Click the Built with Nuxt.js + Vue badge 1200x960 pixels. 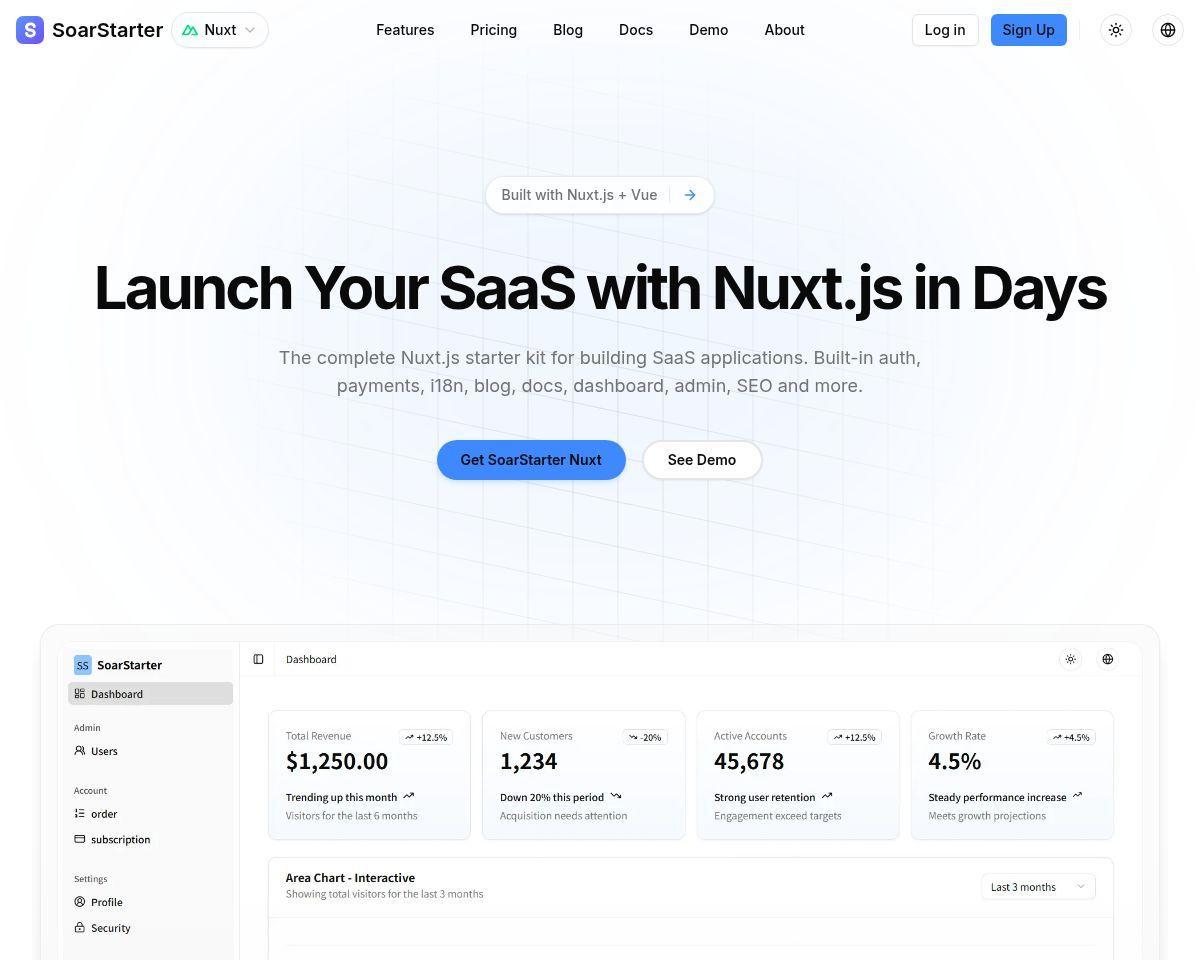[x=600, y=195]
